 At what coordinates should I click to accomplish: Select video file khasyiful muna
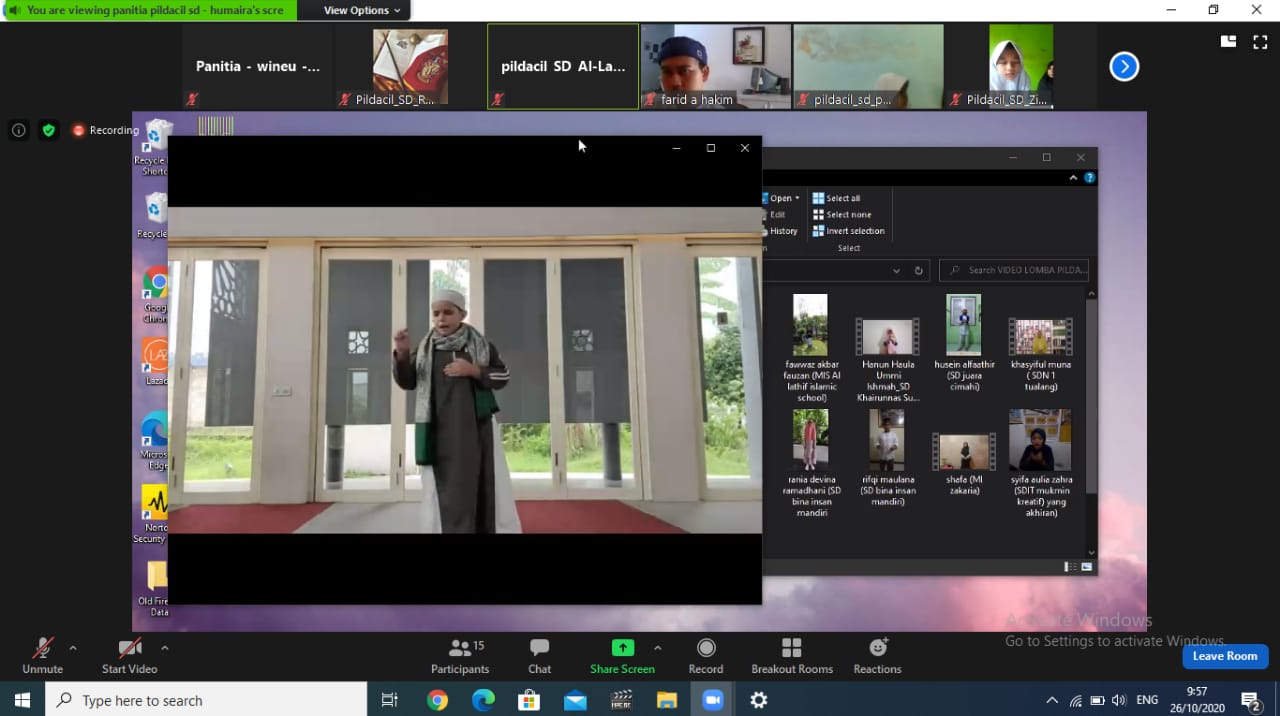pos(1040,355)
